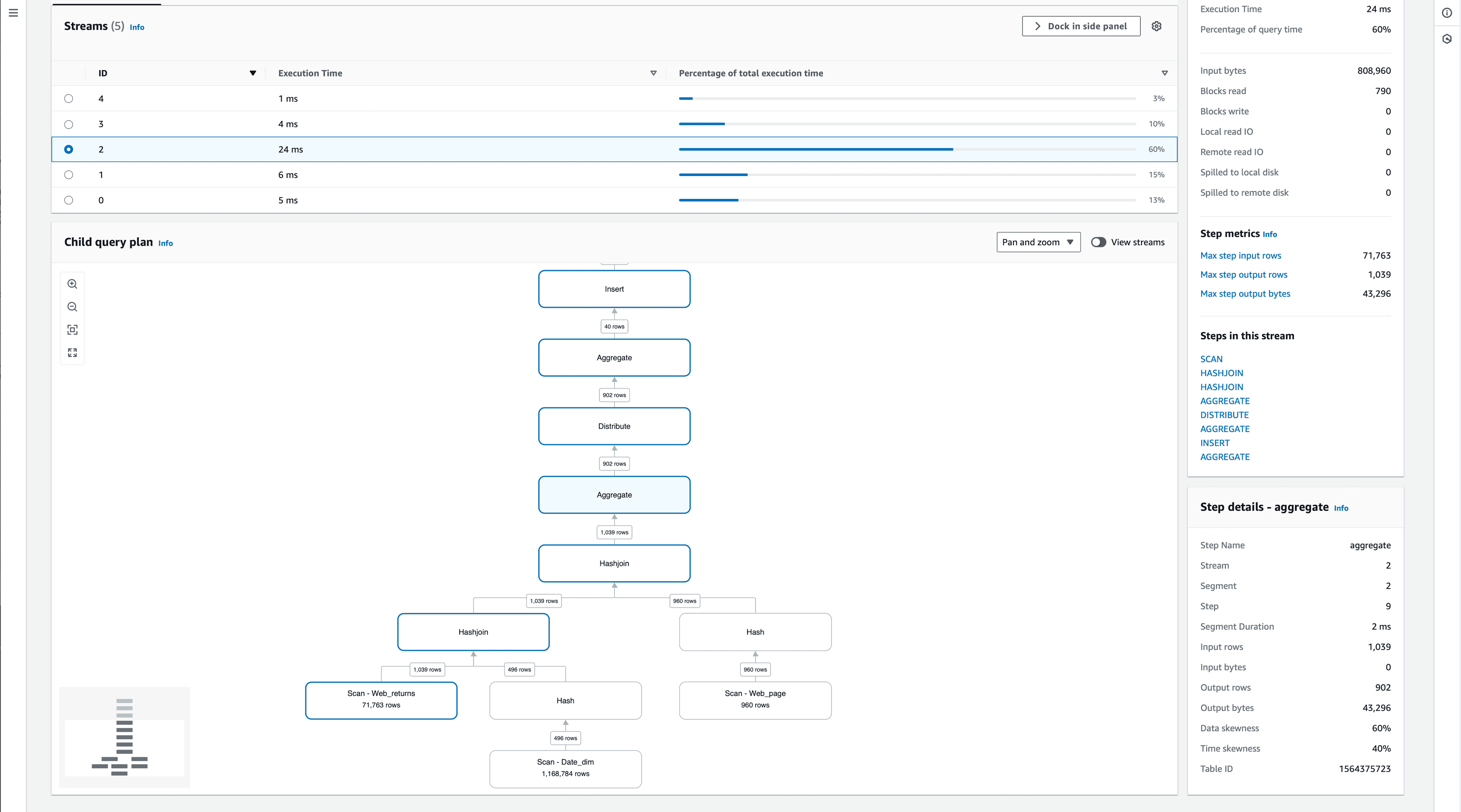Click the icon below the info icon on right edge

click(x=1446, y=38)
